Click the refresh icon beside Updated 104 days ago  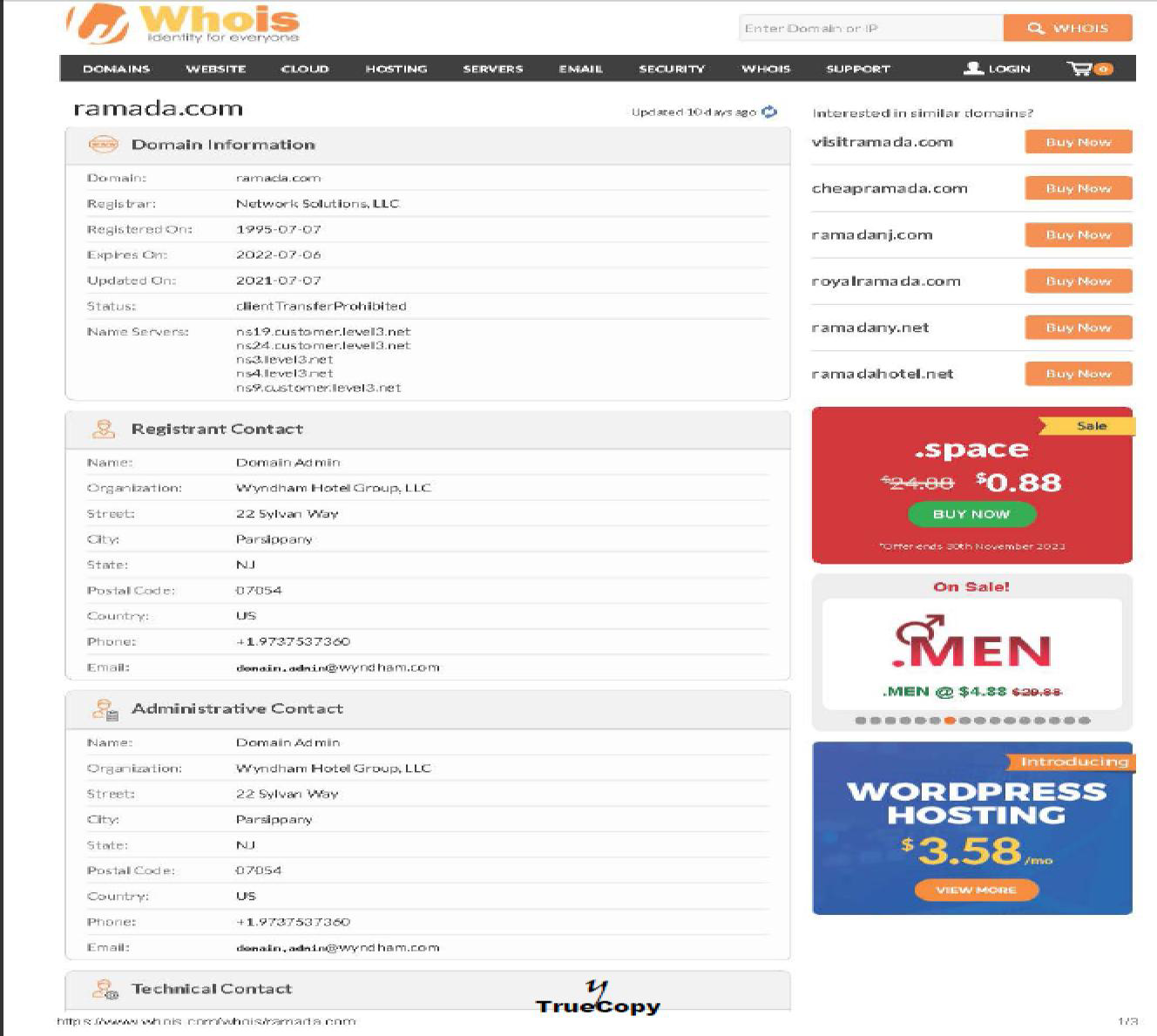(769, 112)
